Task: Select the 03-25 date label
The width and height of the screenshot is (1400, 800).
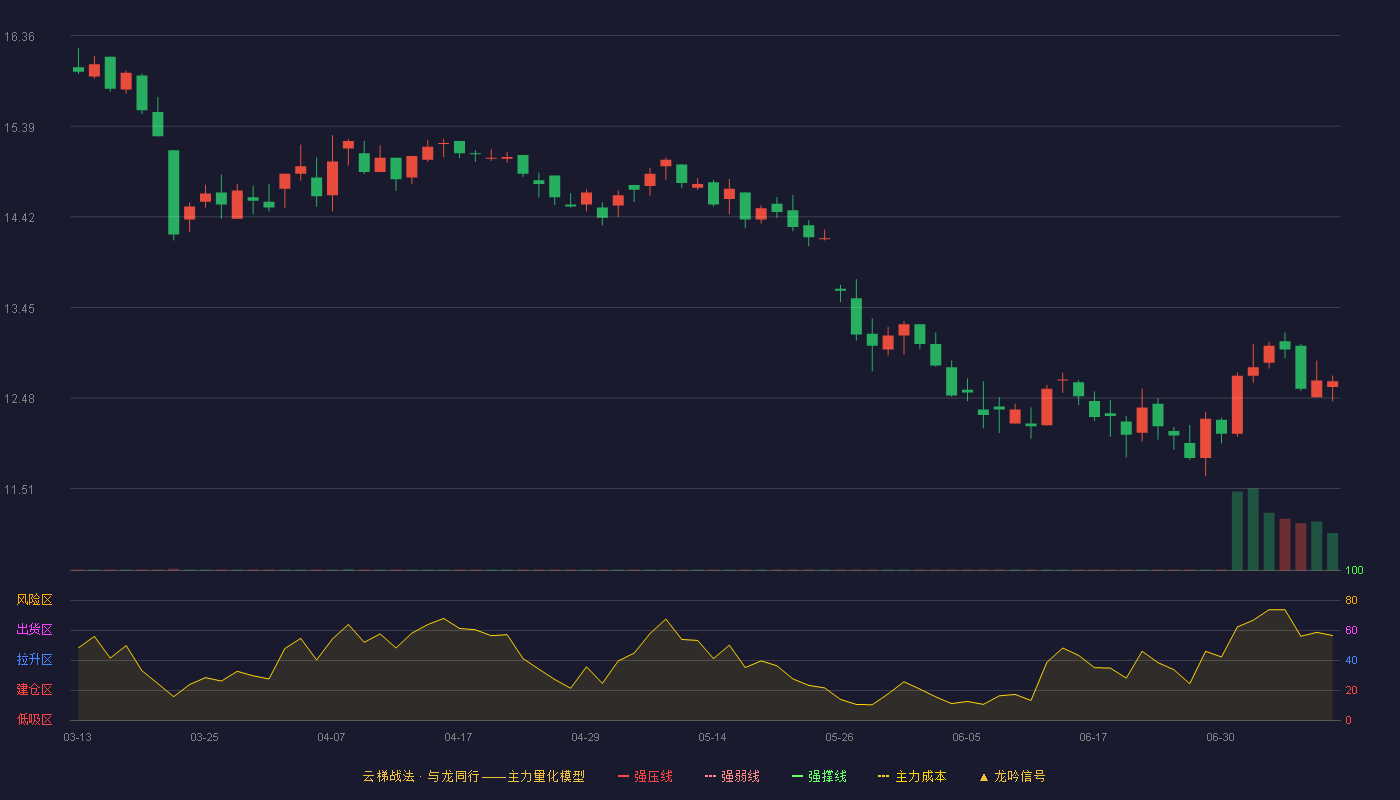Action: click(x=204, y=737)
